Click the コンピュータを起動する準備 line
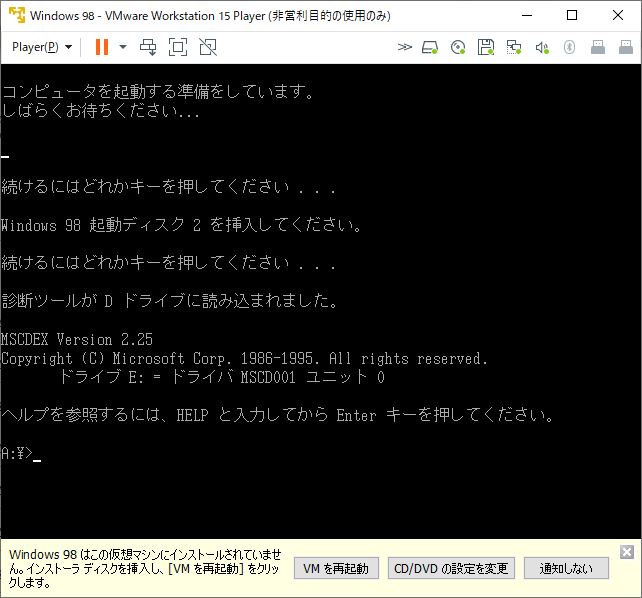The height and width of the screenshot is (598, 642). (x=158, y=91)
